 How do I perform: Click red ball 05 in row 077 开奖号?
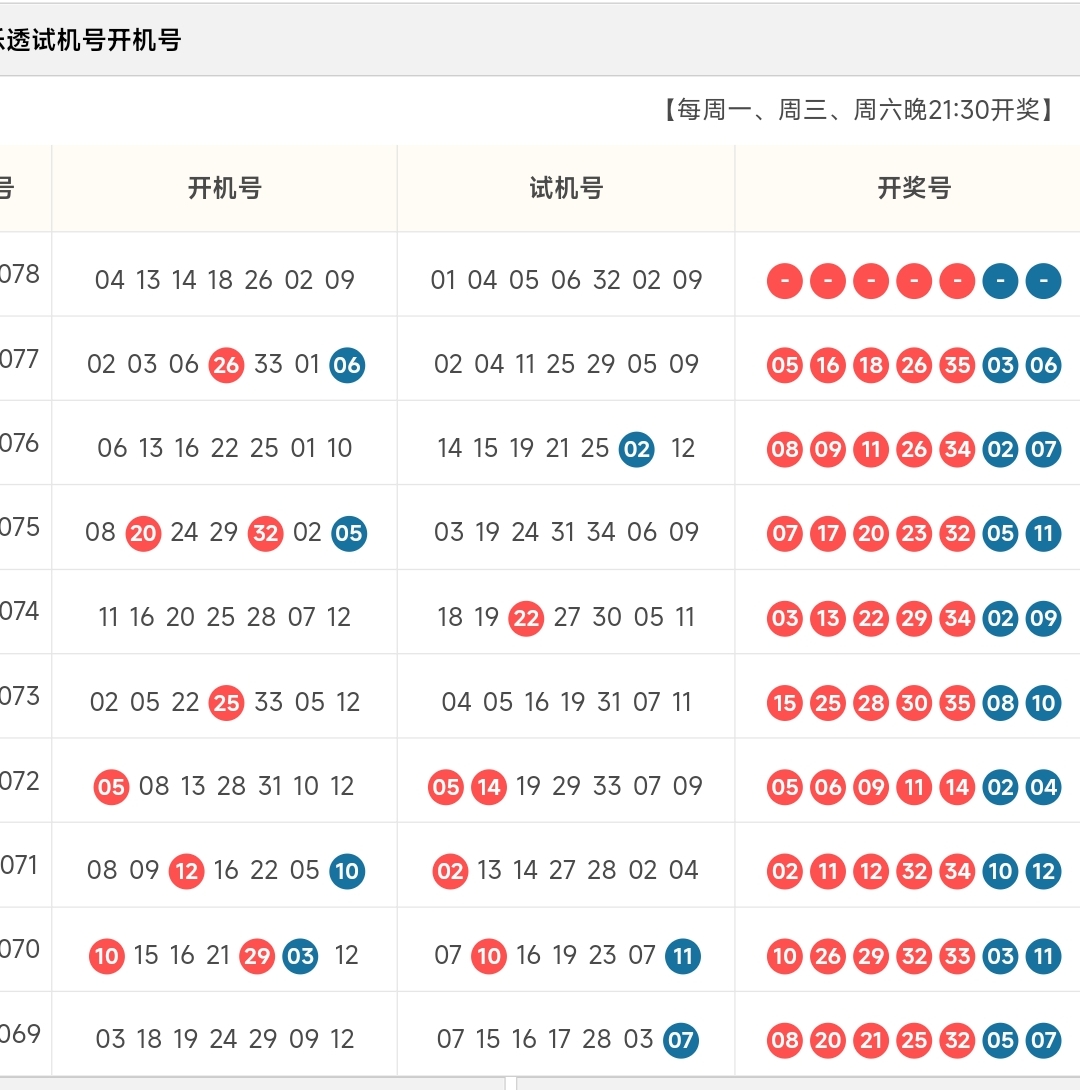click(785, 365)
